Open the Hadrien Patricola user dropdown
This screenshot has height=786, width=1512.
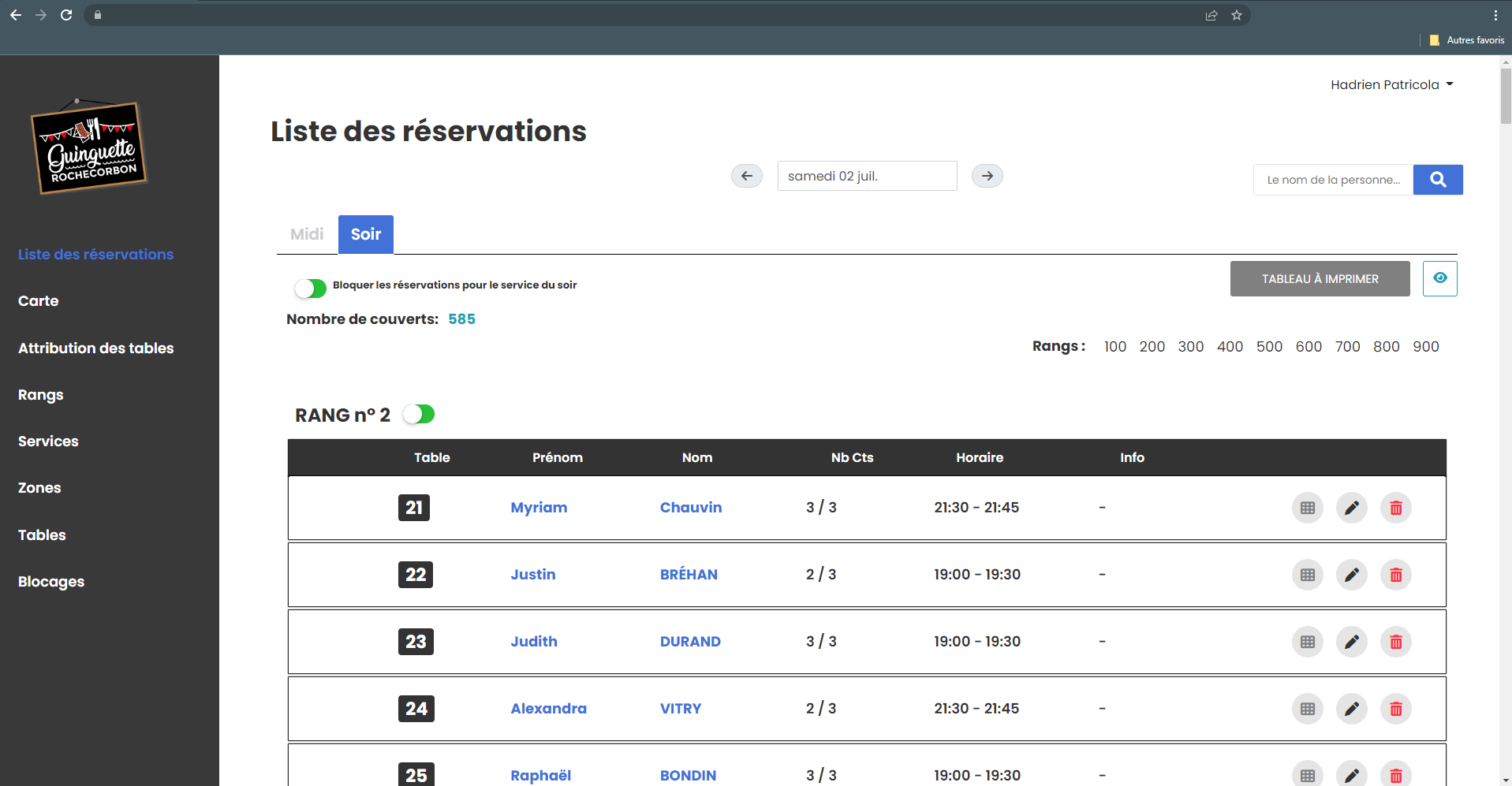pos(1391,84)
